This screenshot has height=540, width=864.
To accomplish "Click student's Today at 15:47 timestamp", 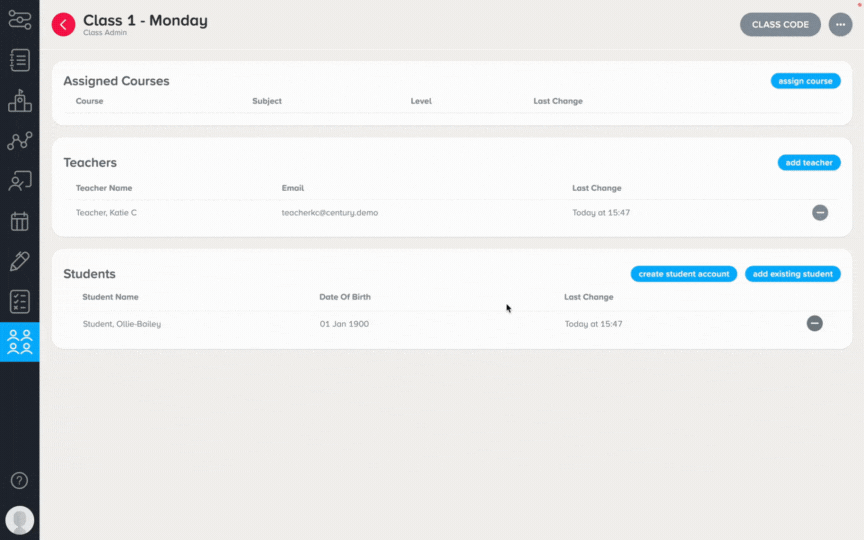I will [593, 323].
